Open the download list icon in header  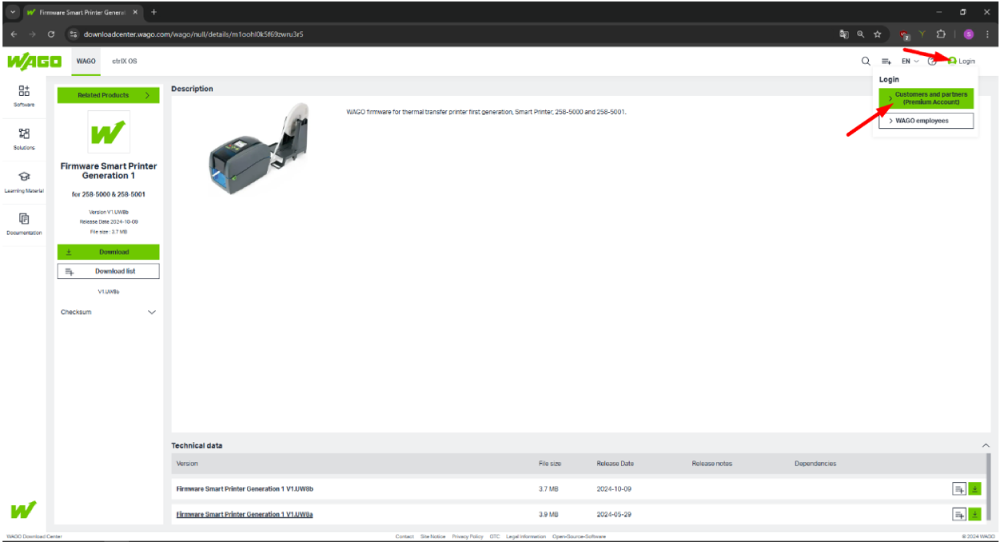point(886,61)
